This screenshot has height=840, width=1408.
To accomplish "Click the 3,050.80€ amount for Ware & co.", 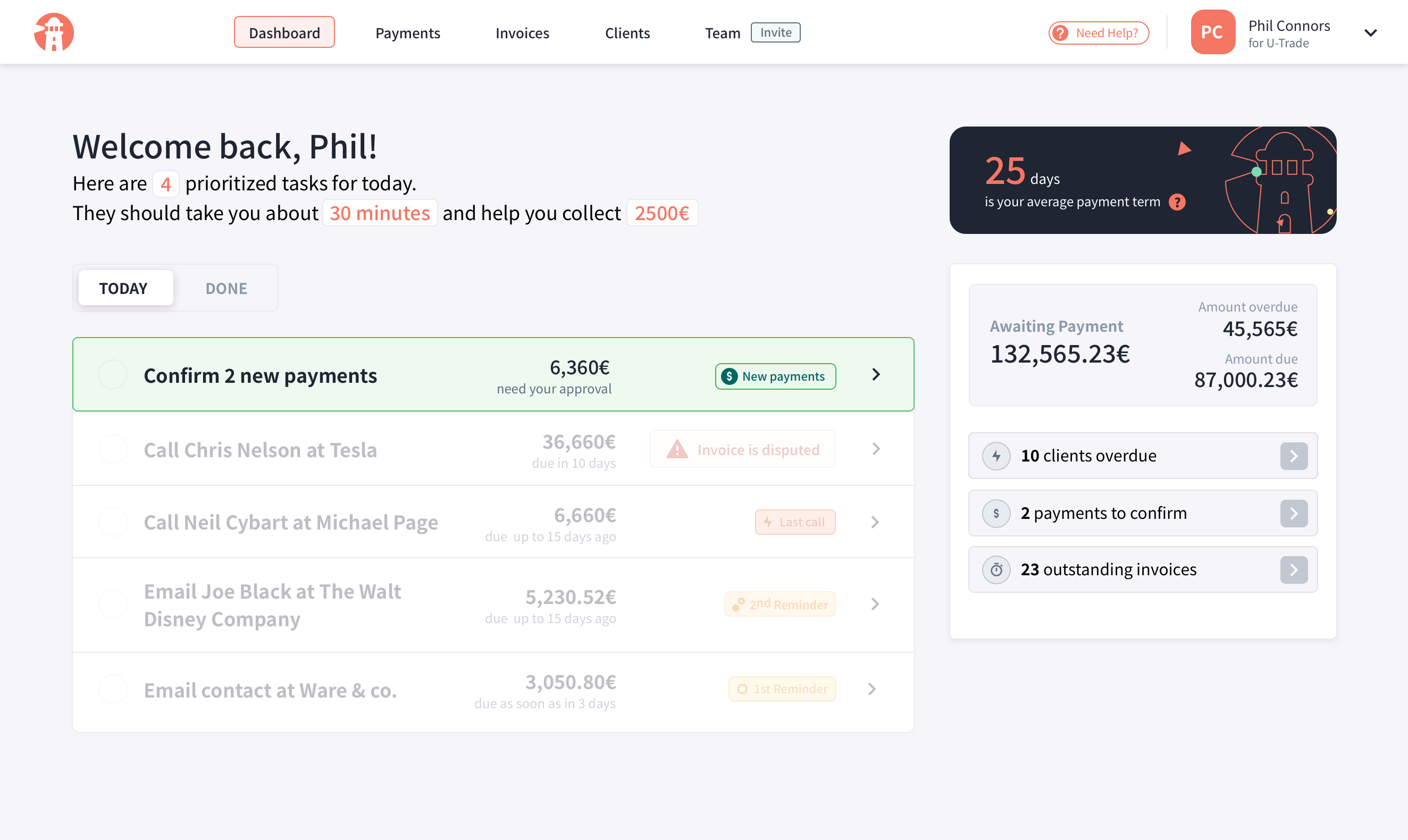I will click(x=571, y=682).
